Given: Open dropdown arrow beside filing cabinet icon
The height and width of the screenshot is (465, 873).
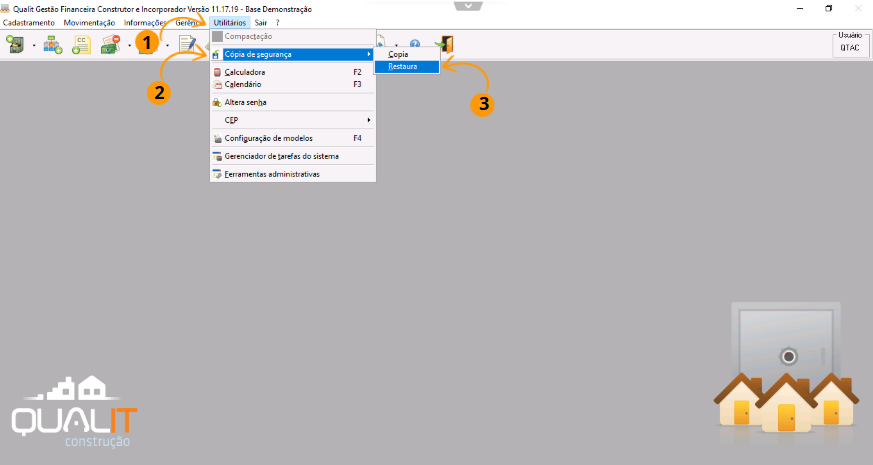Looking at the screenshot, I should (x=34, y=45).
